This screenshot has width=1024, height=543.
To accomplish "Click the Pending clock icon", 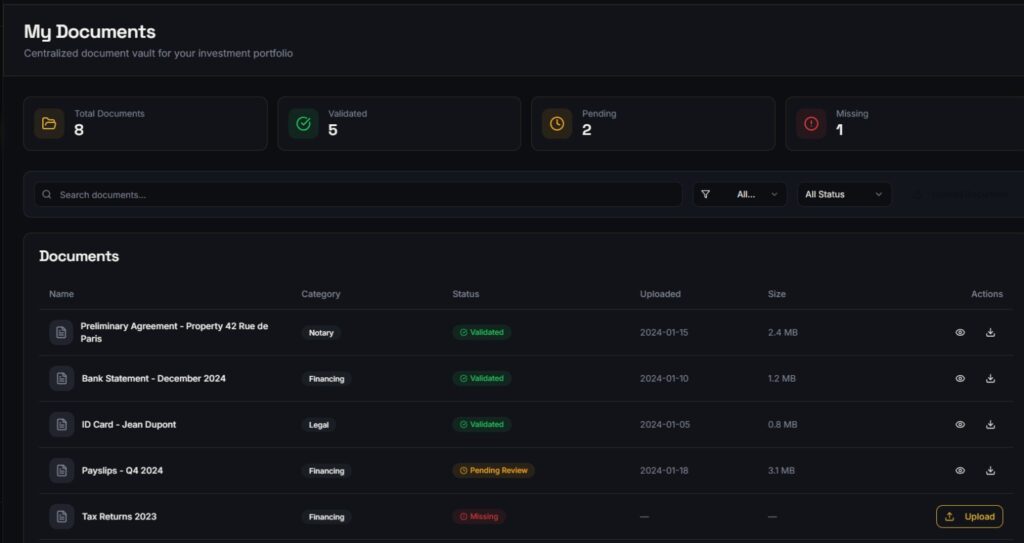I will coord(557,123).
